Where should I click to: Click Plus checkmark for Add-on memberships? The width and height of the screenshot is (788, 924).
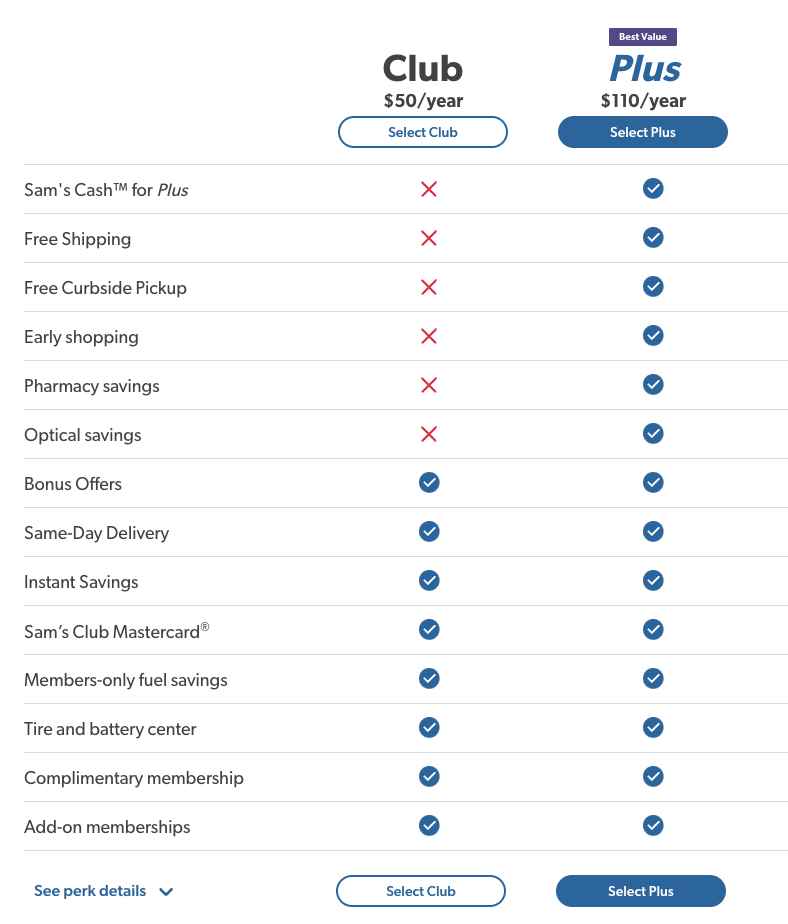tap(653, 825)
